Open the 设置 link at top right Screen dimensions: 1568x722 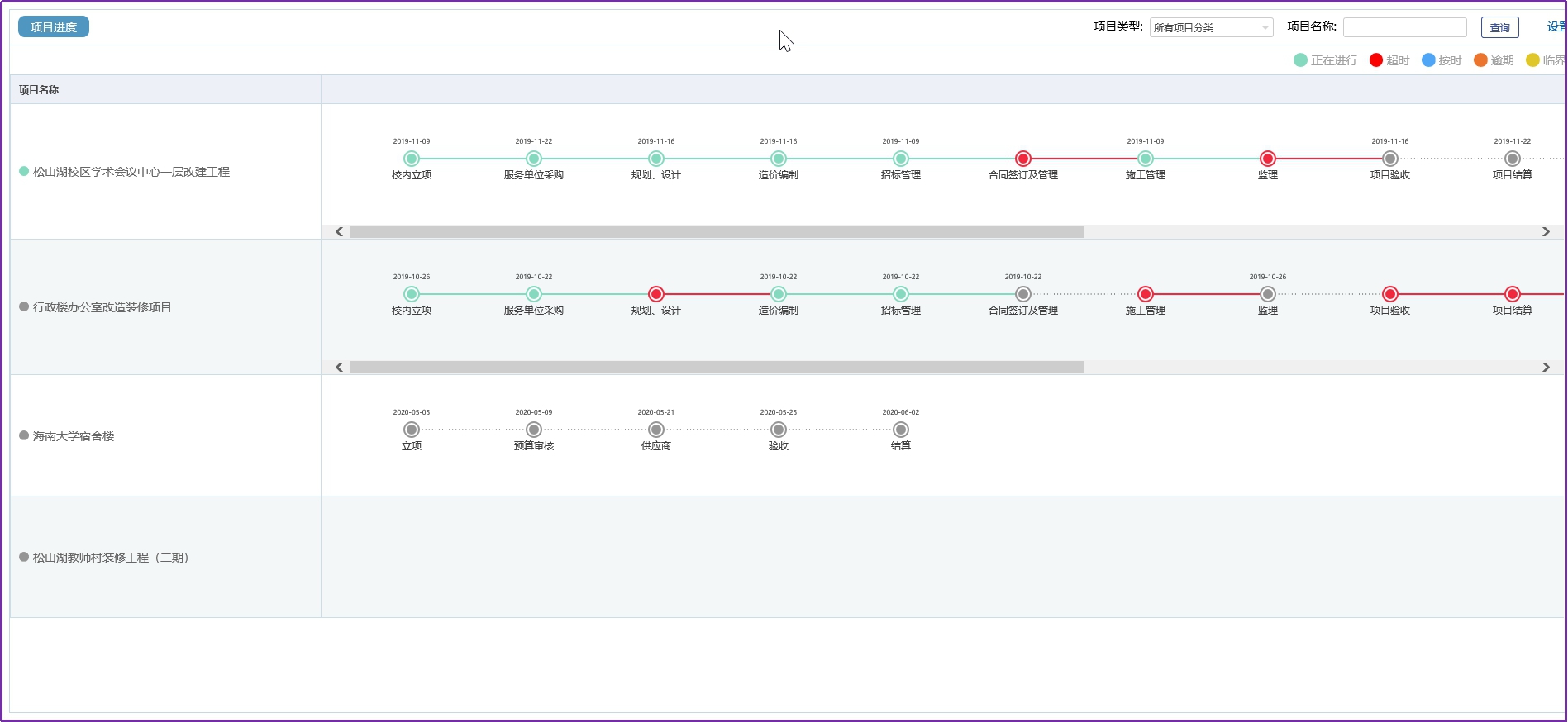(x=1555, y=27)
